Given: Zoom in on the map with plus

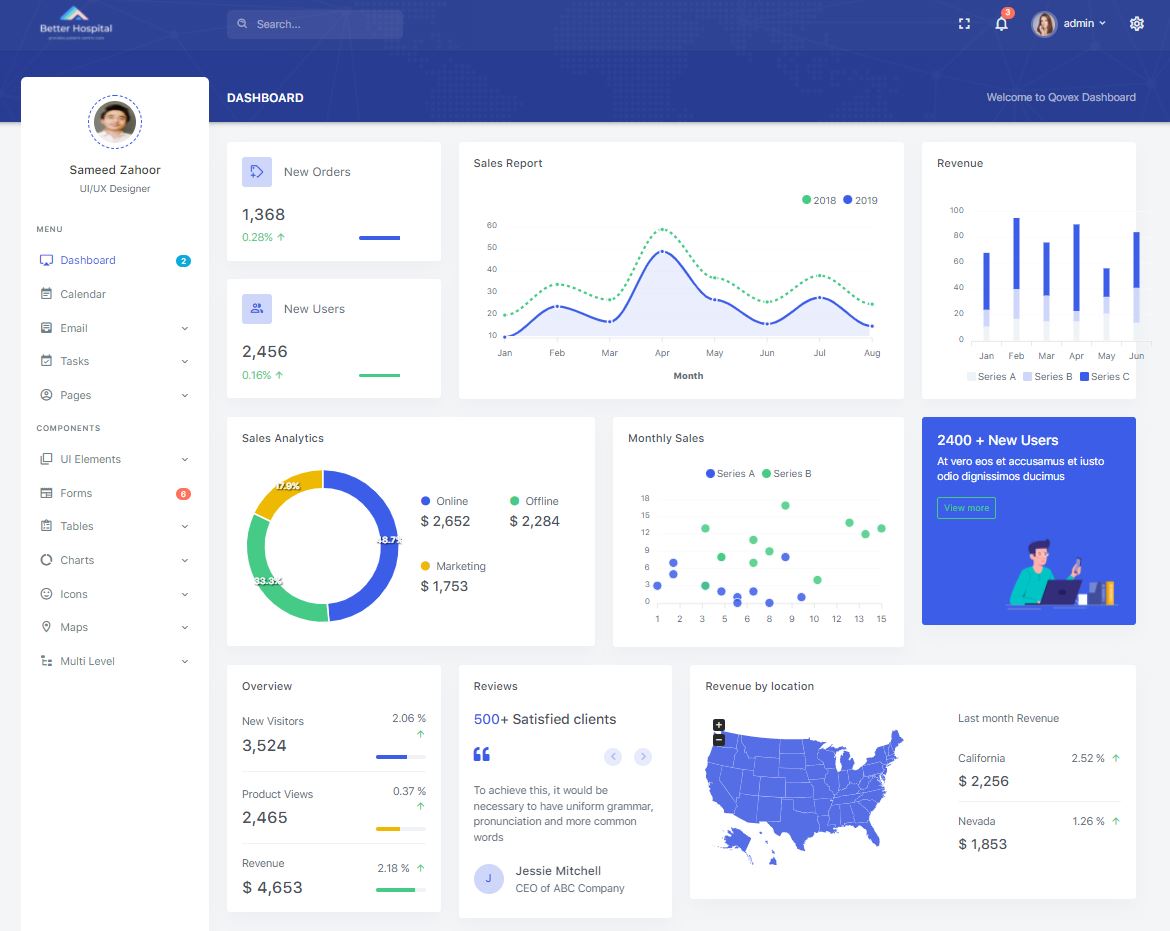Looking at the screenshot, I should (x=719, y=724).
